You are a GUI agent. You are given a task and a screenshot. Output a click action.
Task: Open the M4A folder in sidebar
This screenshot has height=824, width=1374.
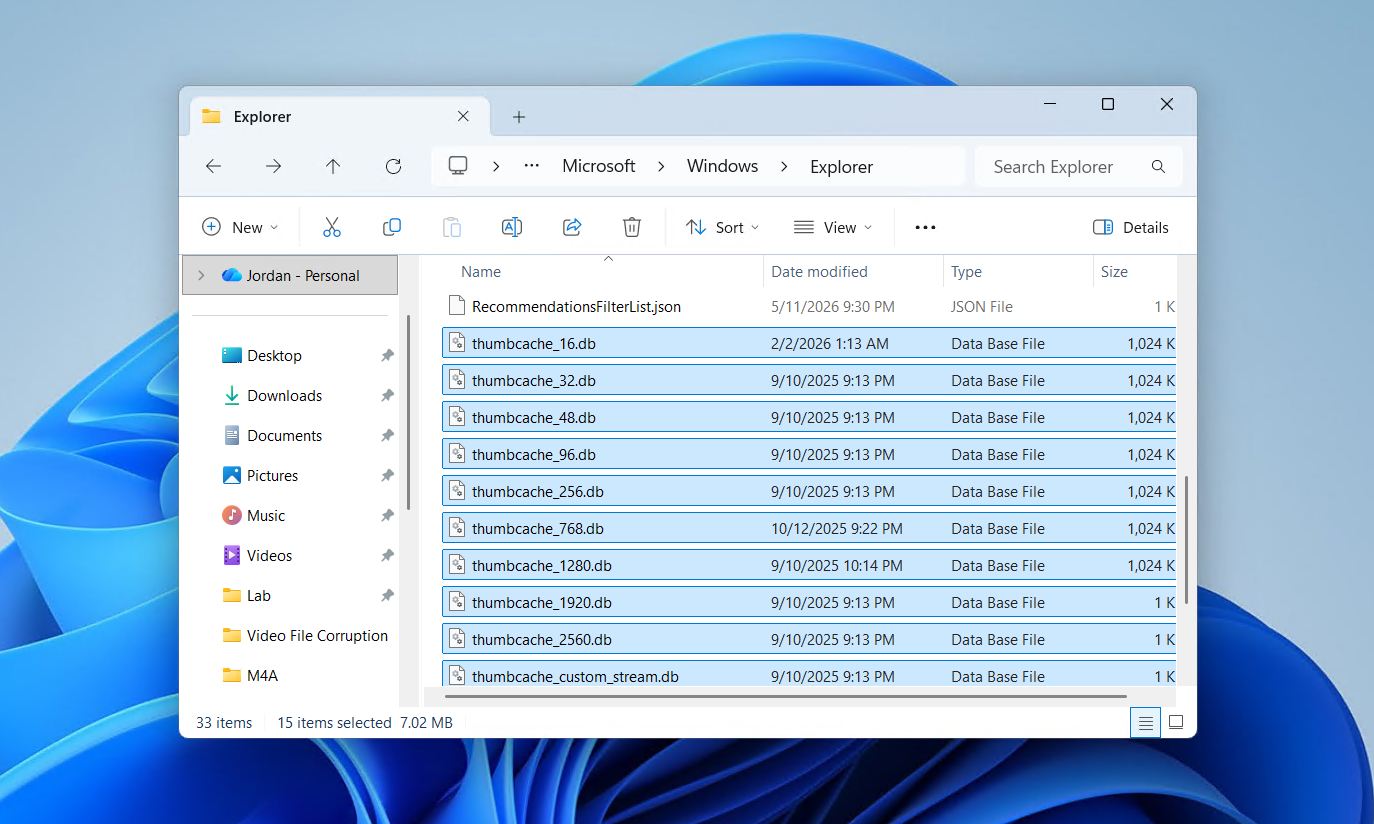click(x=262, y=675)
